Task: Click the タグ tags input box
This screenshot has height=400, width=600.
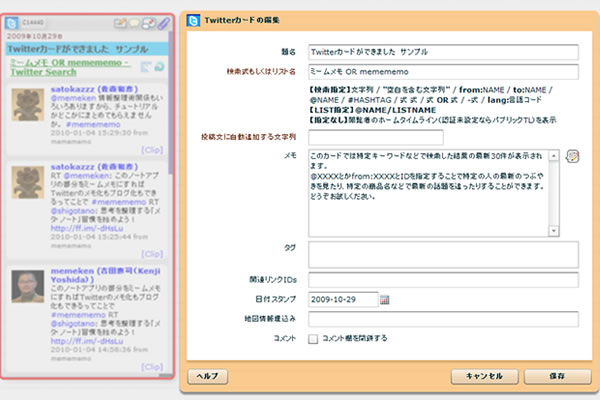Action: tap(442, 255)
